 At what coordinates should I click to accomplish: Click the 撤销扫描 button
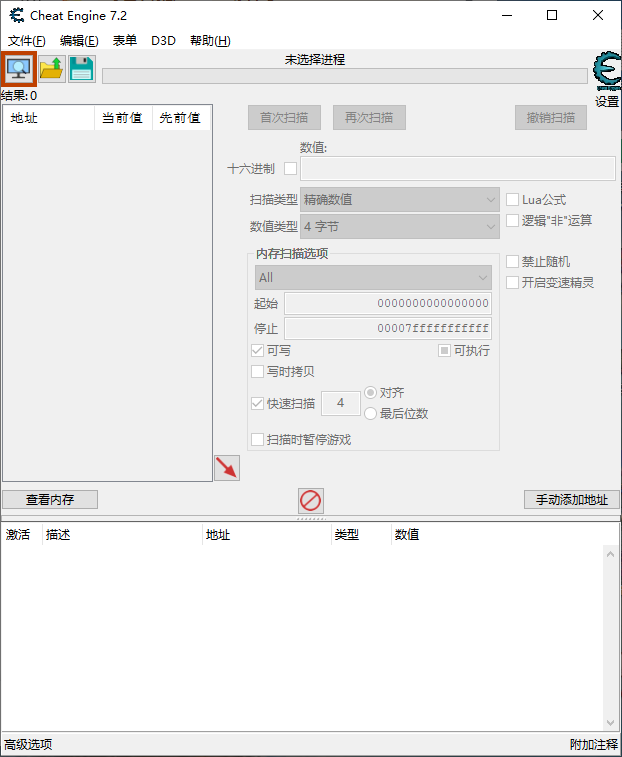point(551,117)
